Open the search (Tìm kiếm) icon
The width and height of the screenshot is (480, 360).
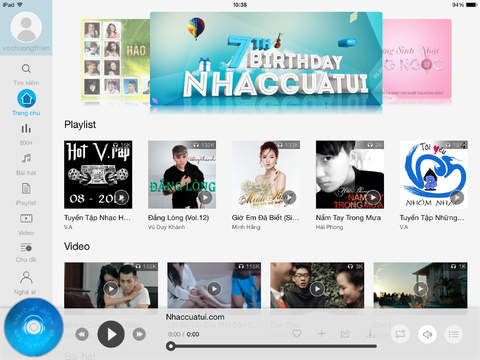coord(26,69)
